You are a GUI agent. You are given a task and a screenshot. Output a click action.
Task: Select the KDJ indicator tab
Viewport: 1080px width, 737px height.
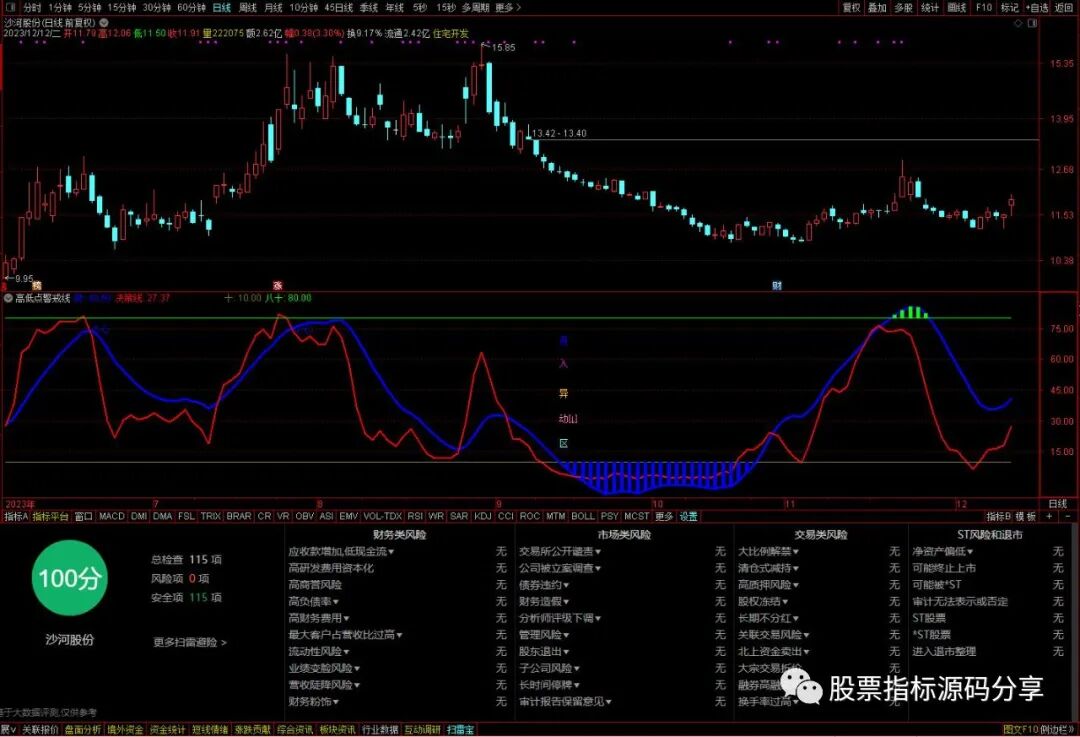[483, 516]
